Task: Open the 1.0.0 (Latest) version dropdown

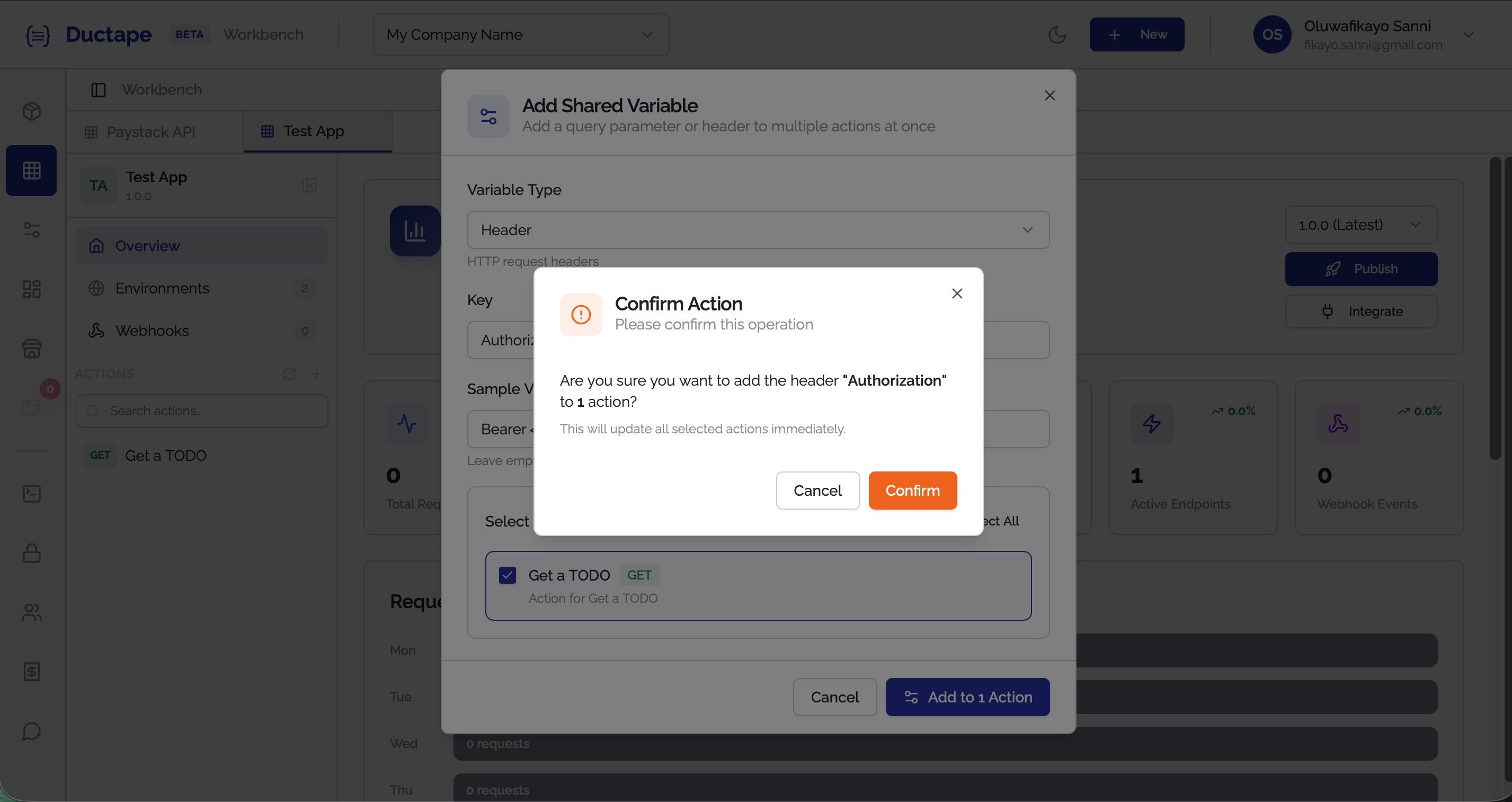Action: pyautogui.click(x=1360, y=225)
